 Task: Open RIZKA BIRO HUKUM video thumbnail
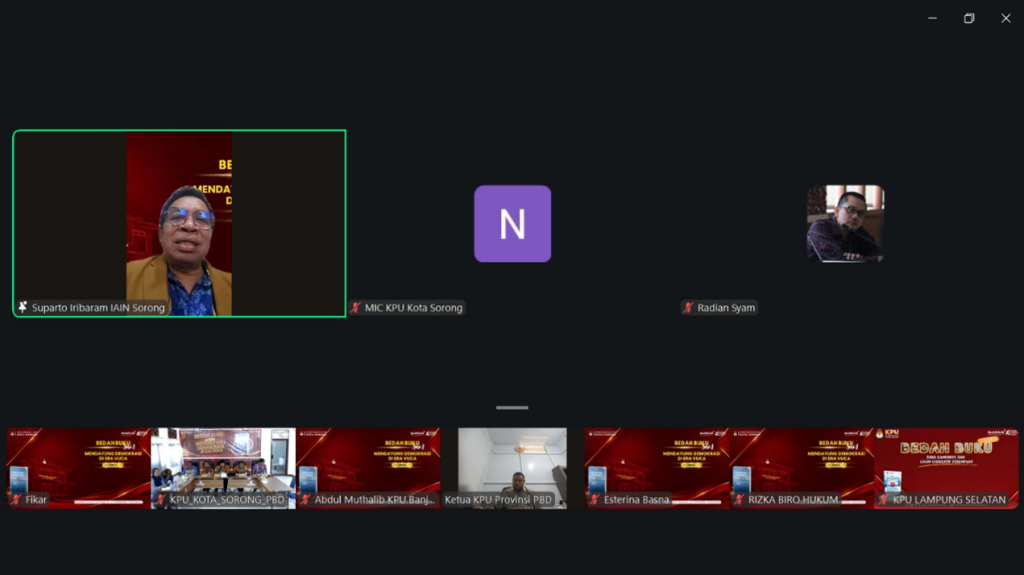[802, 468]
